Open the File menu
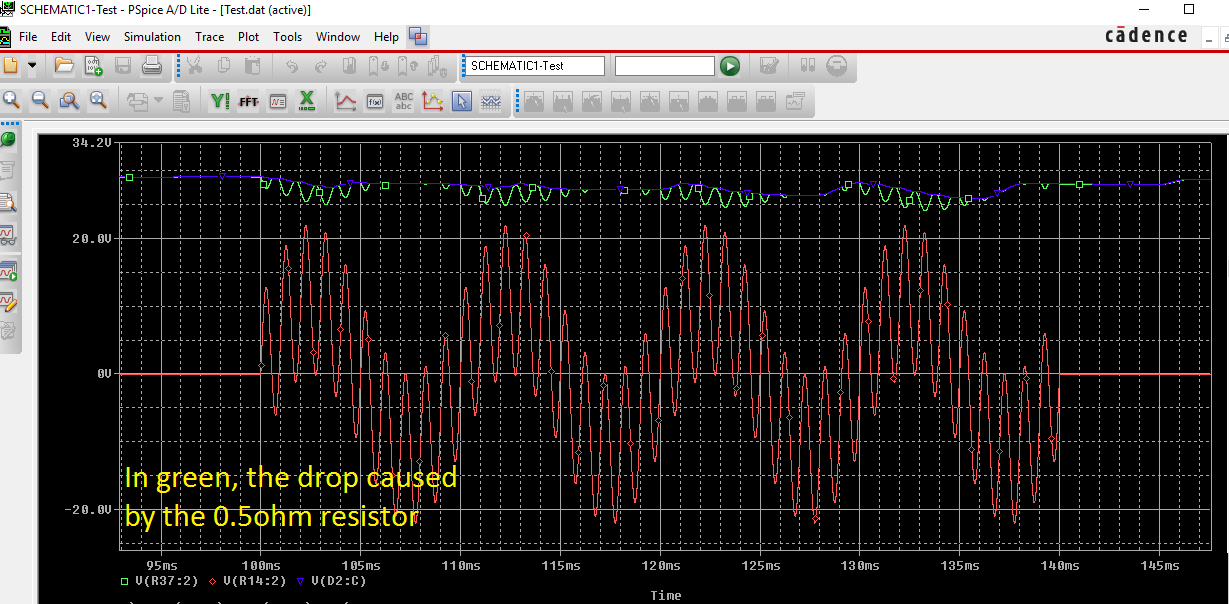 pos(28,37)
